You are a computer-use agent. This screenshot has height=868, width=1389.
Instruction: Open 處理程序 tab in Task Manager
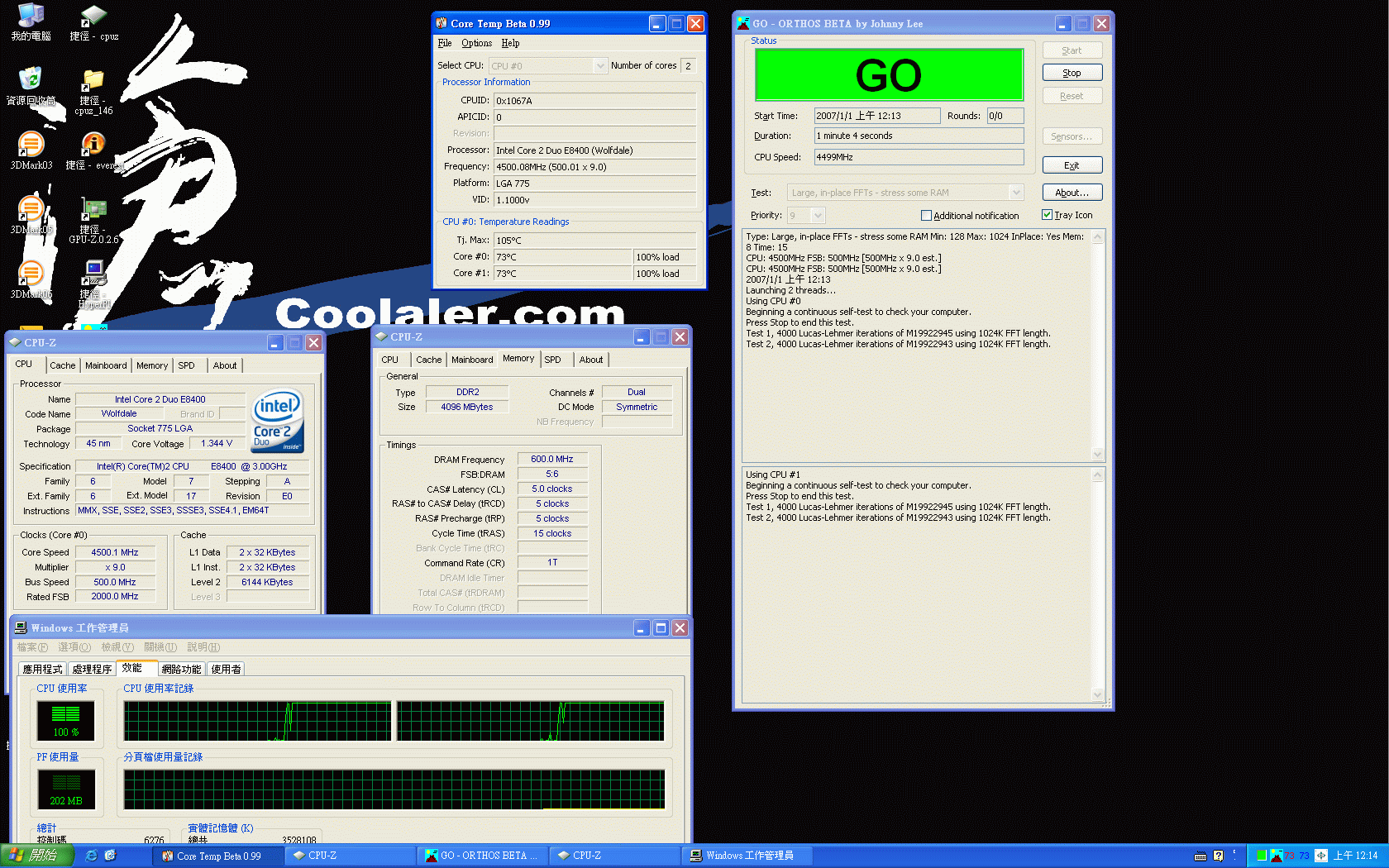click(92, 669)
